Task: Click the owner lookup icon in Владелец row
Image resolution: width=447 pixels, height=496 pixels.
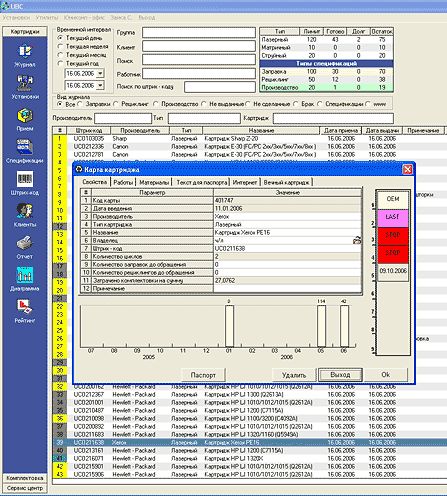Action: coord(357,240)
